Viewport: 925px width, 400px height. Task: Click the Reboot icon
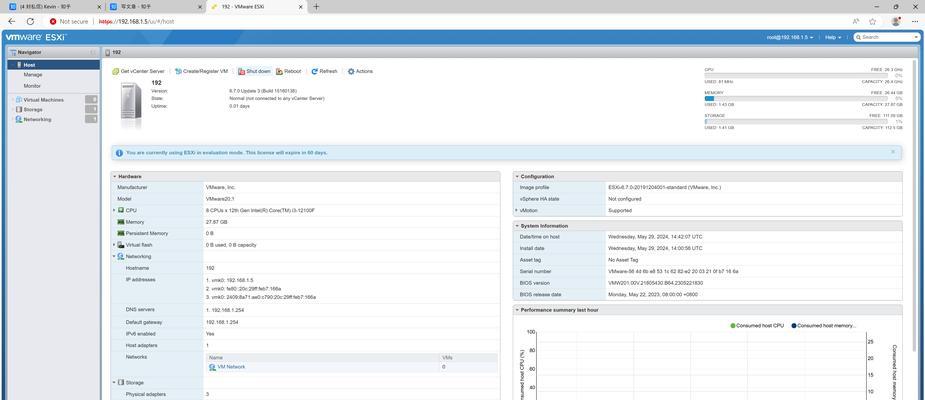(279, 71)
